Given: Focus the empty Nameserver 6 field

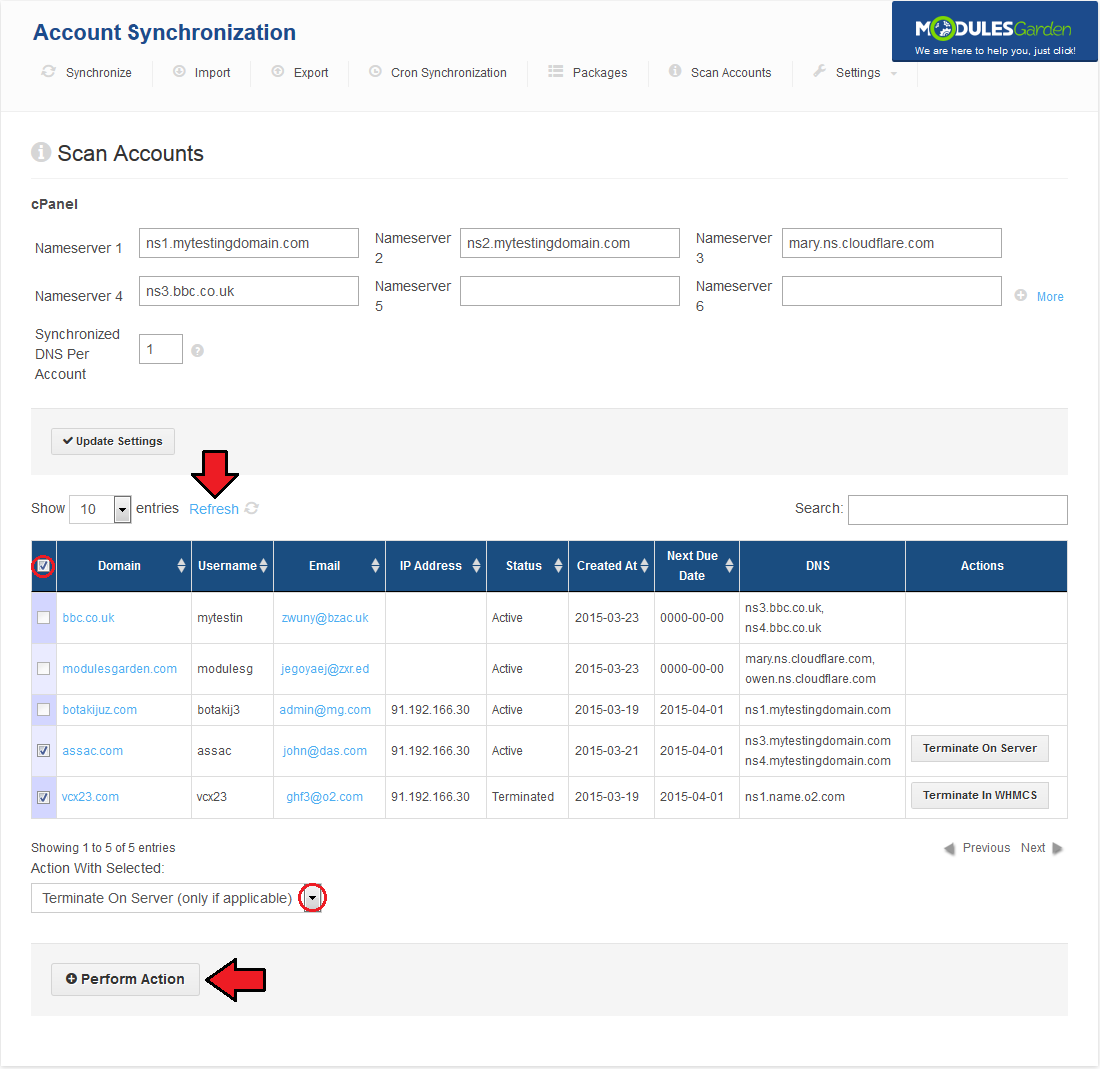Looking at the screenshot, I should point(892,291).
